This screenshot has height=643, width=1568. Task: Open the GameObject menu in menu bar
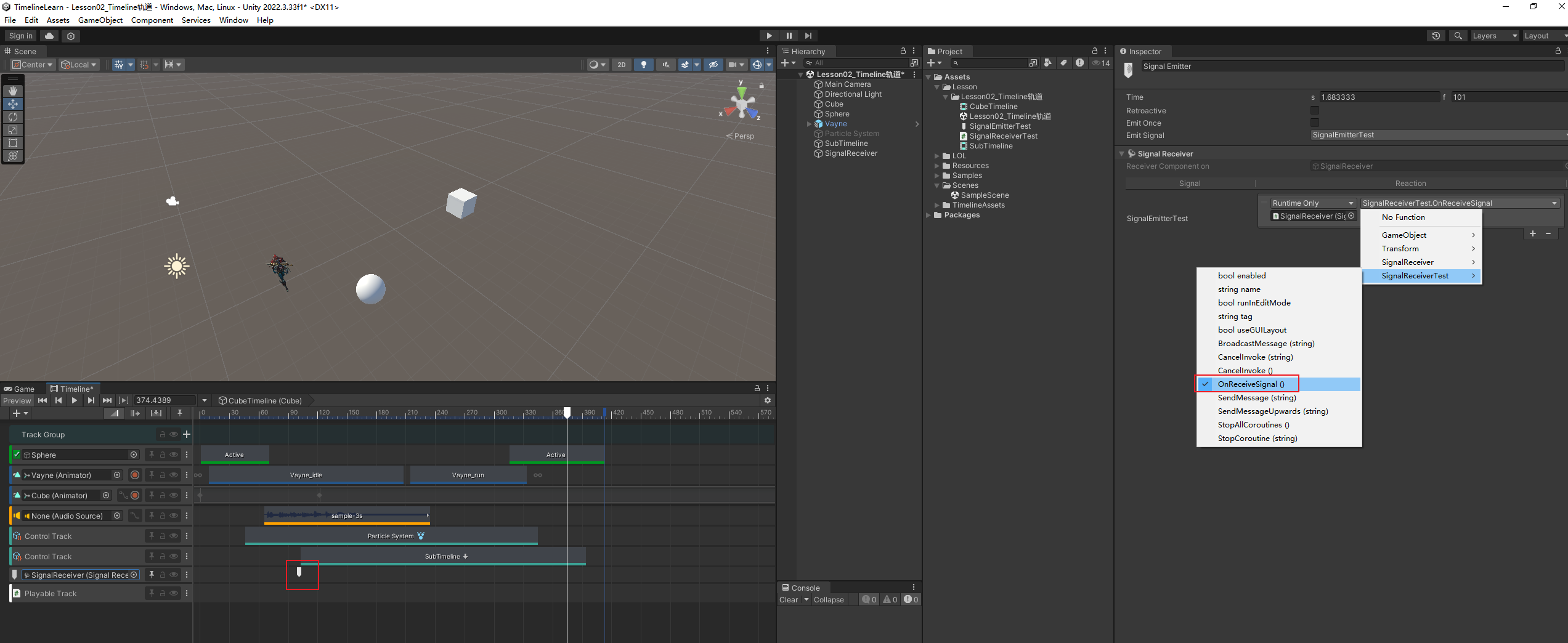[x=100, y=20]
